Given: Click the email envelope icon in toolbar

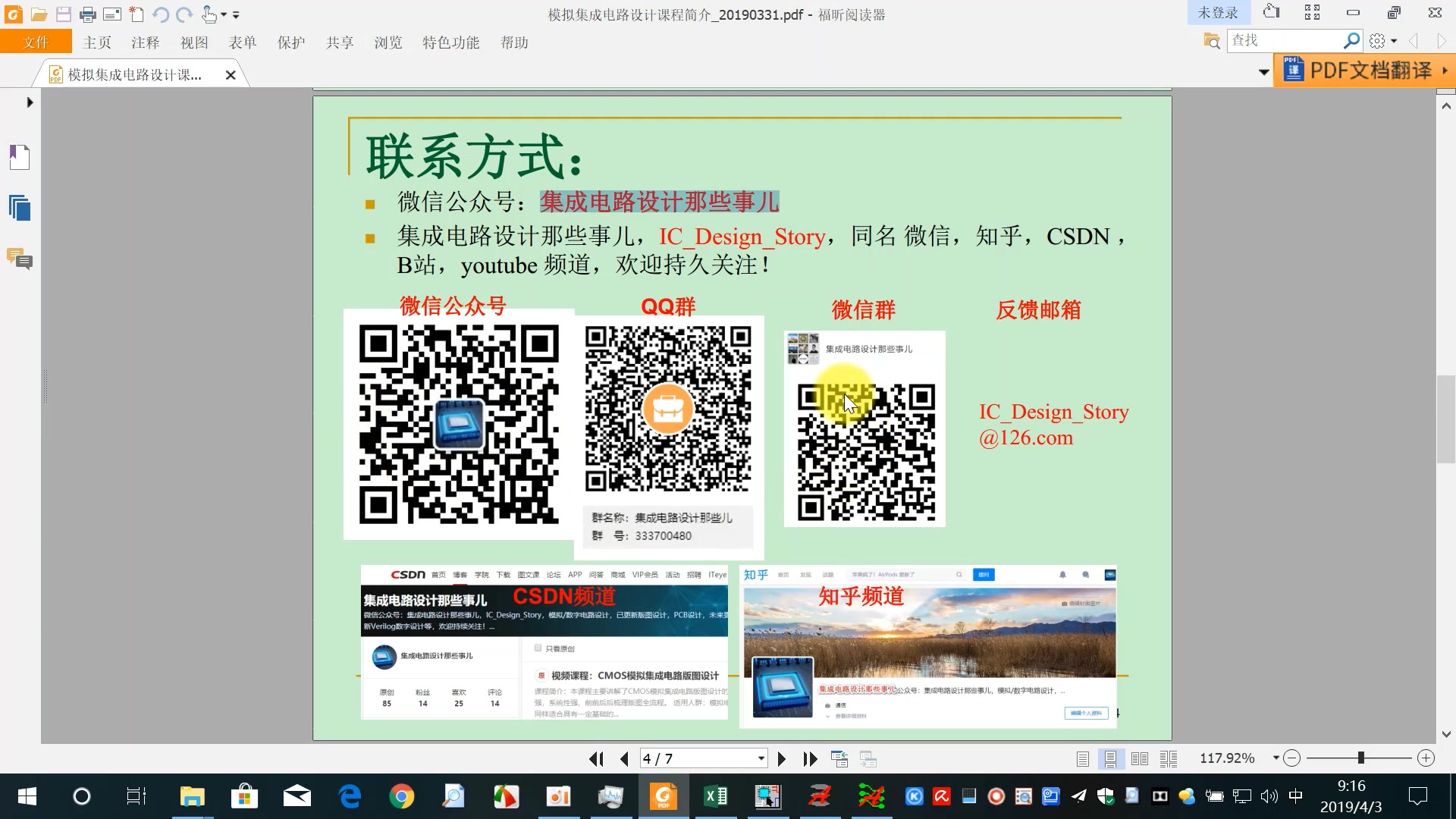Looking at the screenshot, I should pyautogui.click(x=112, y=14).
